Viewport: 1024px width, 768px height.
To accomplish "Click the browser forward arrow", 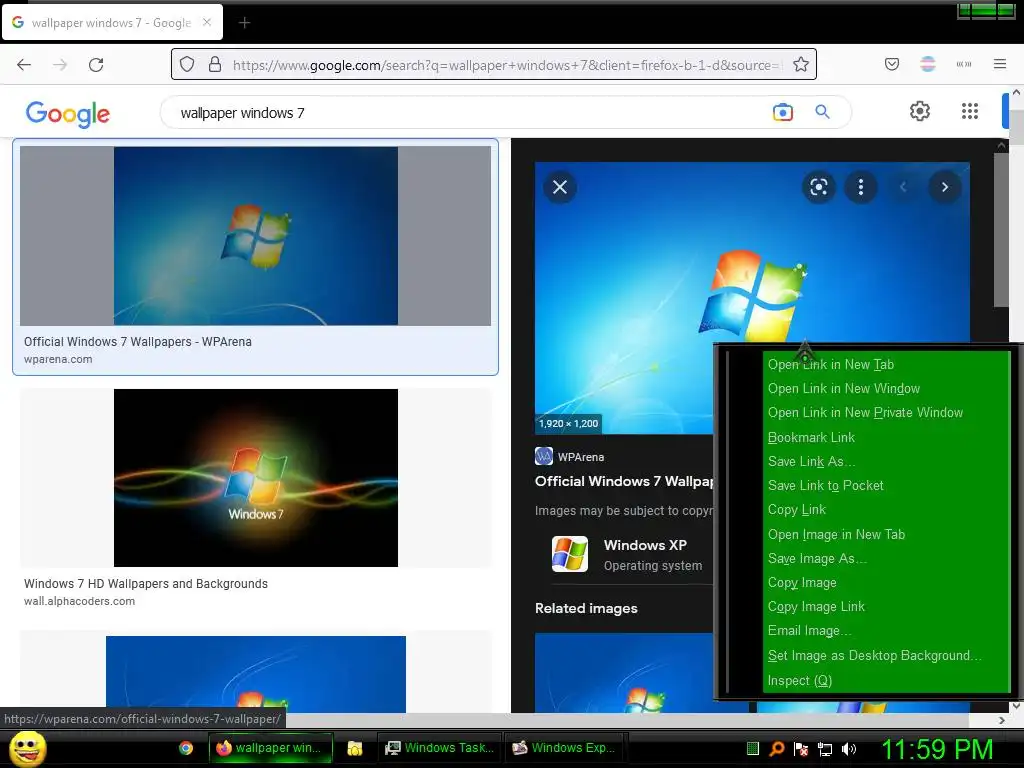I will pyautogui.click(x=60, y=64).
